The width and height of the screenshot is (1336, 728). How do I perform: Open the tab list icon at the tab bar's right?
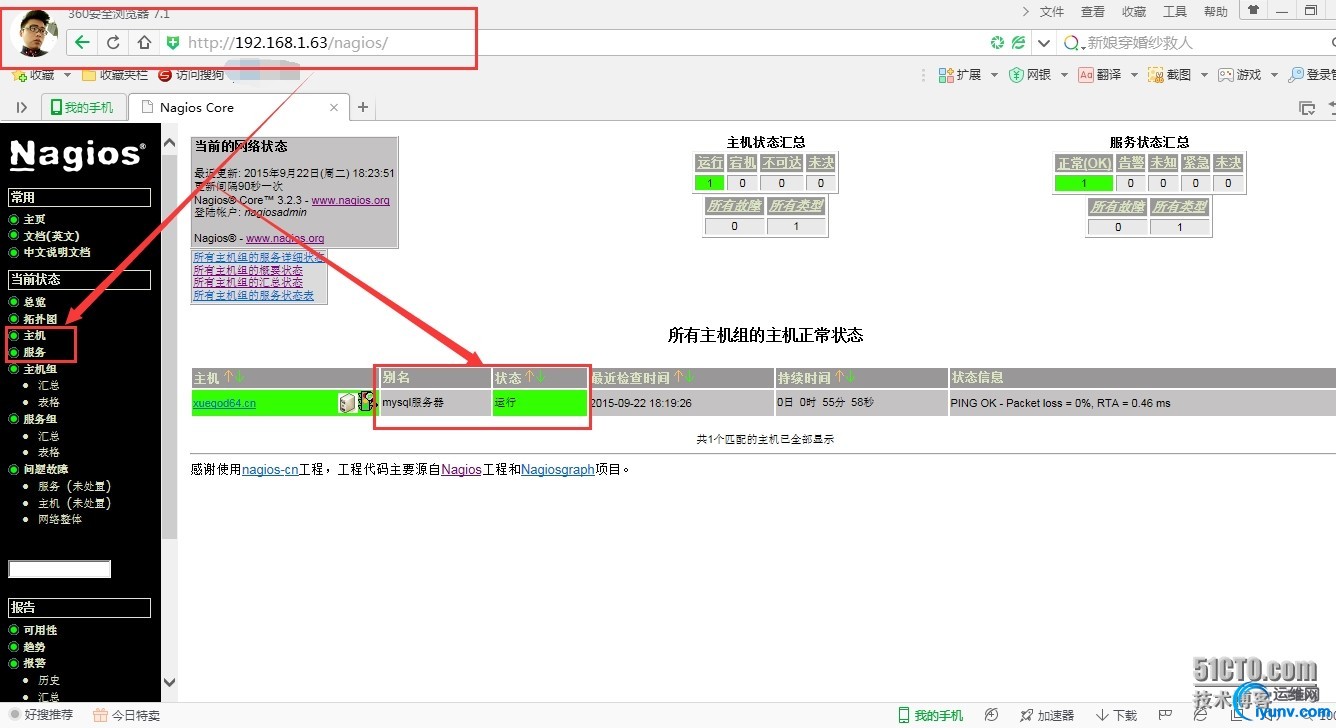[1306, 107]
